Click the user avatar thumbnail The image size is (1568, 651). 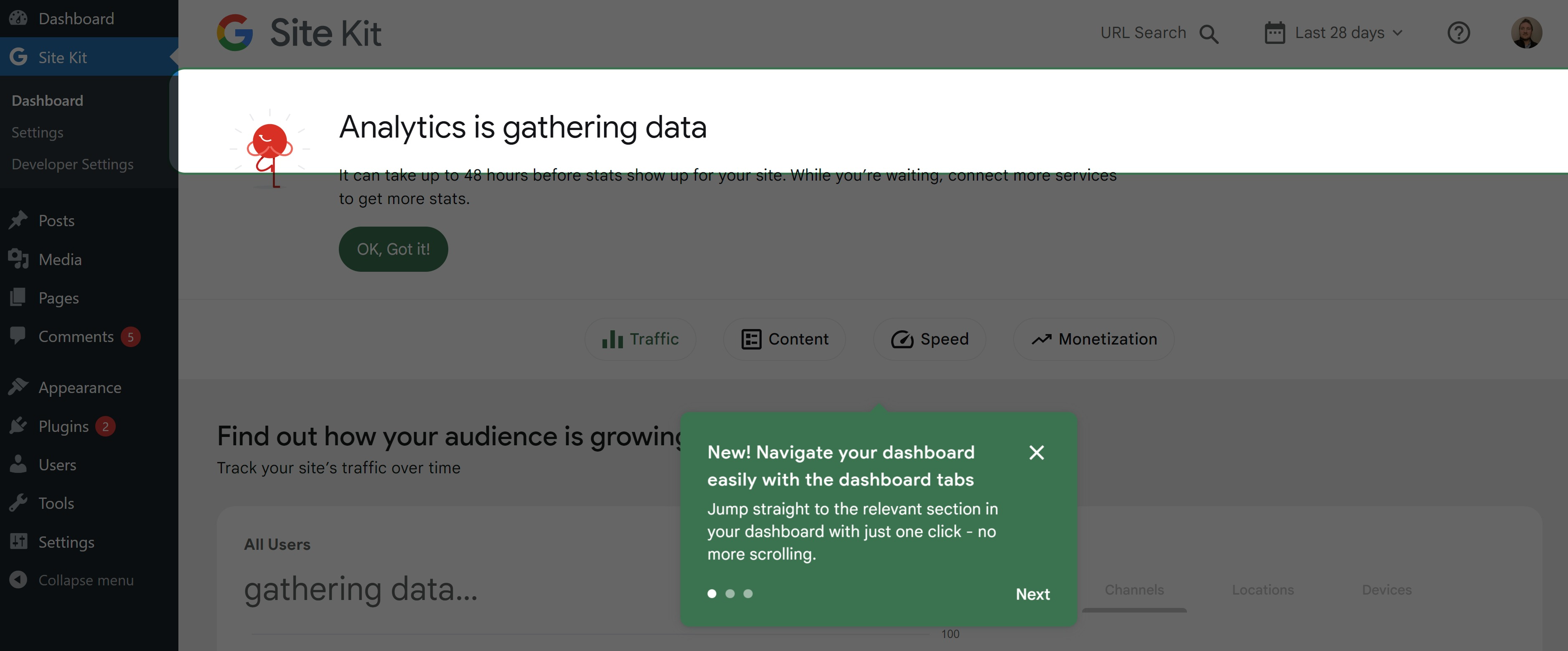click(1526, 33)
